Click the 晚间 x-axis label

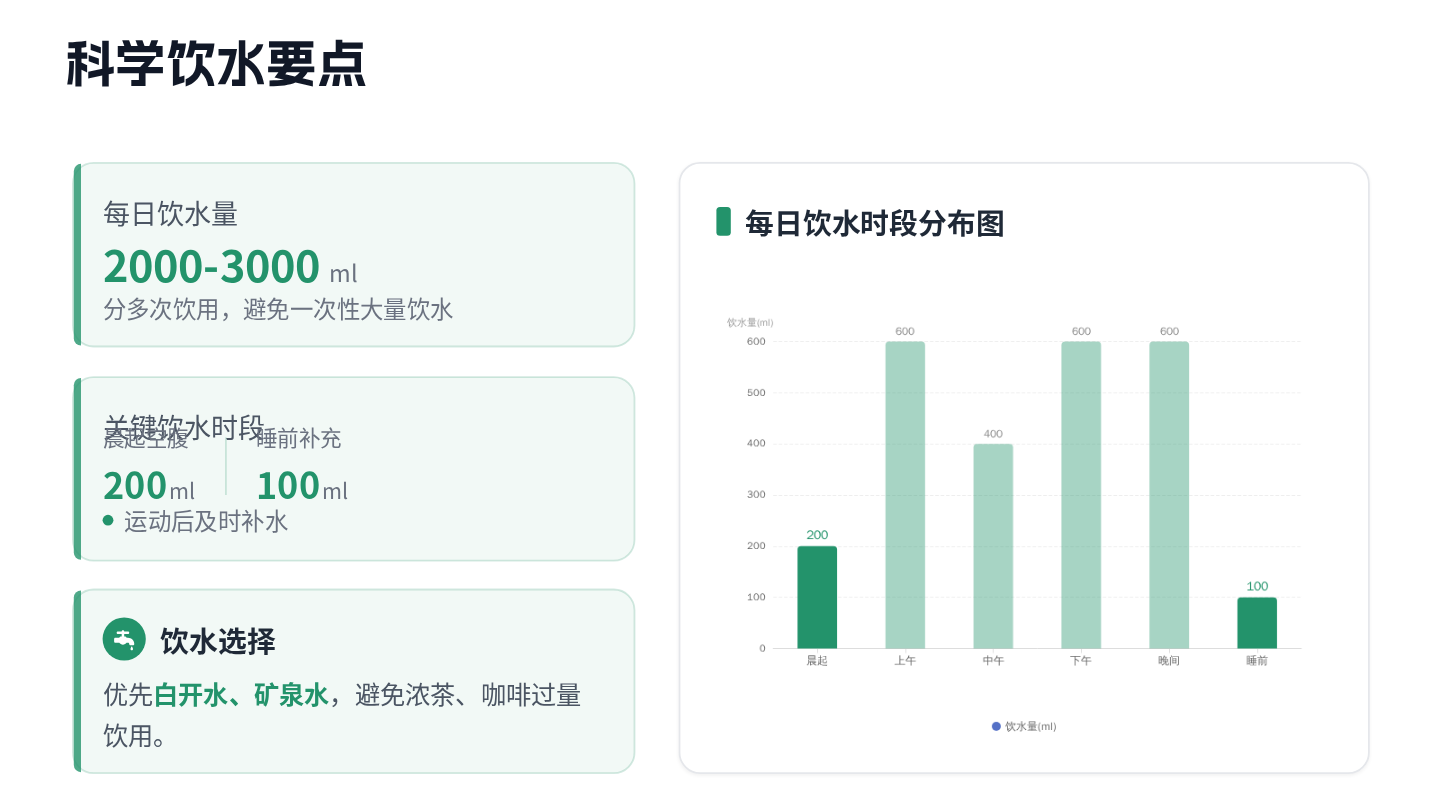point(1169,661)
